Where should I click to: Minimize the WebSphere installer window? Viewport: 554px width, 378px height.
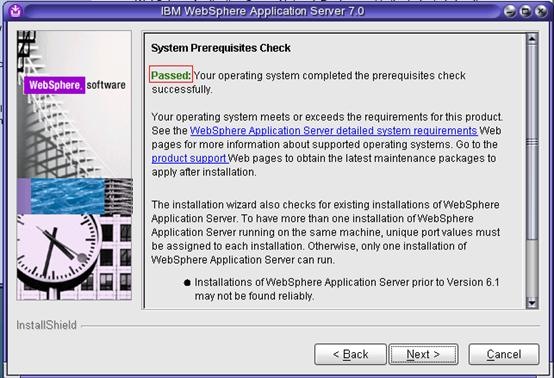pos(509,11)
